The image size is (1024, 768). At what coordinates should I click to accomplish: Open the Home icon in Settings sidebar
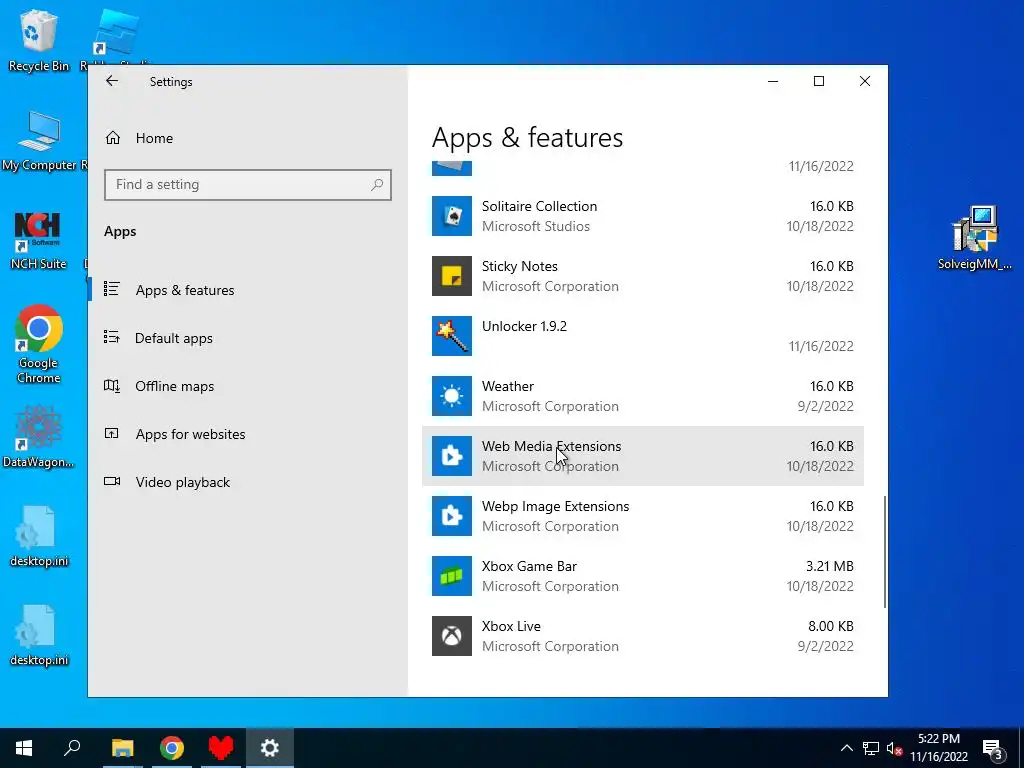[113, 138]
